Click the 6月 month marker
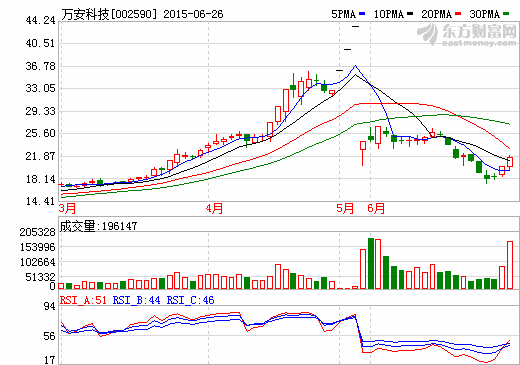Screen dimensions: 520x365 376,208
